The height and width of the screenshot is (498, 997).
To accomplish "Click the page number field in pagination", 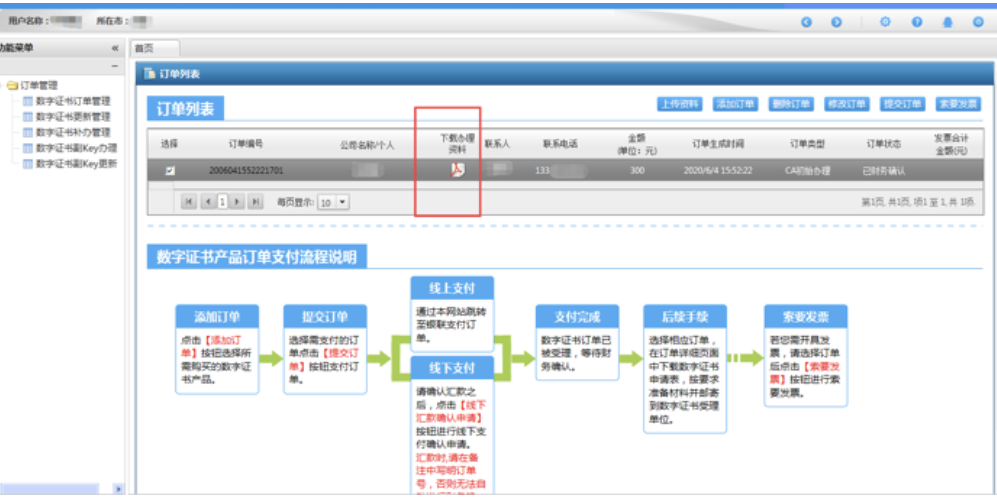I will pyautogui.click(x=222, y=202).
